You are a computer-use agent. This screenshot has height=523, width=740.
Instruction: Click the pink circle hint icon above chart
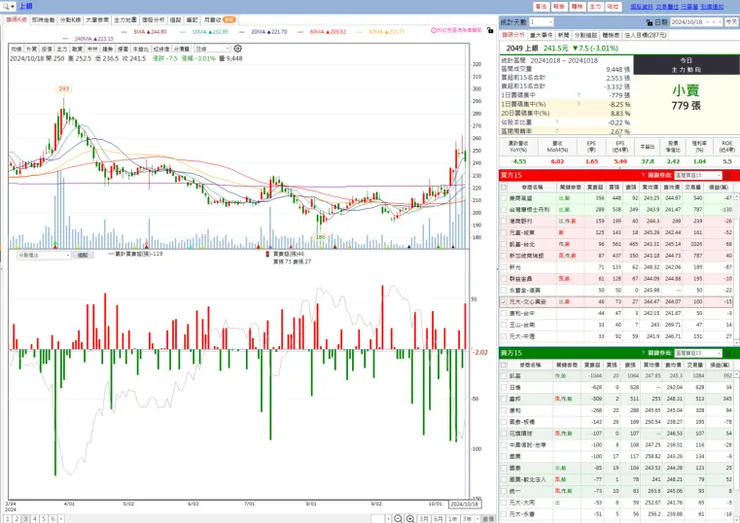(x=434, y=30)
